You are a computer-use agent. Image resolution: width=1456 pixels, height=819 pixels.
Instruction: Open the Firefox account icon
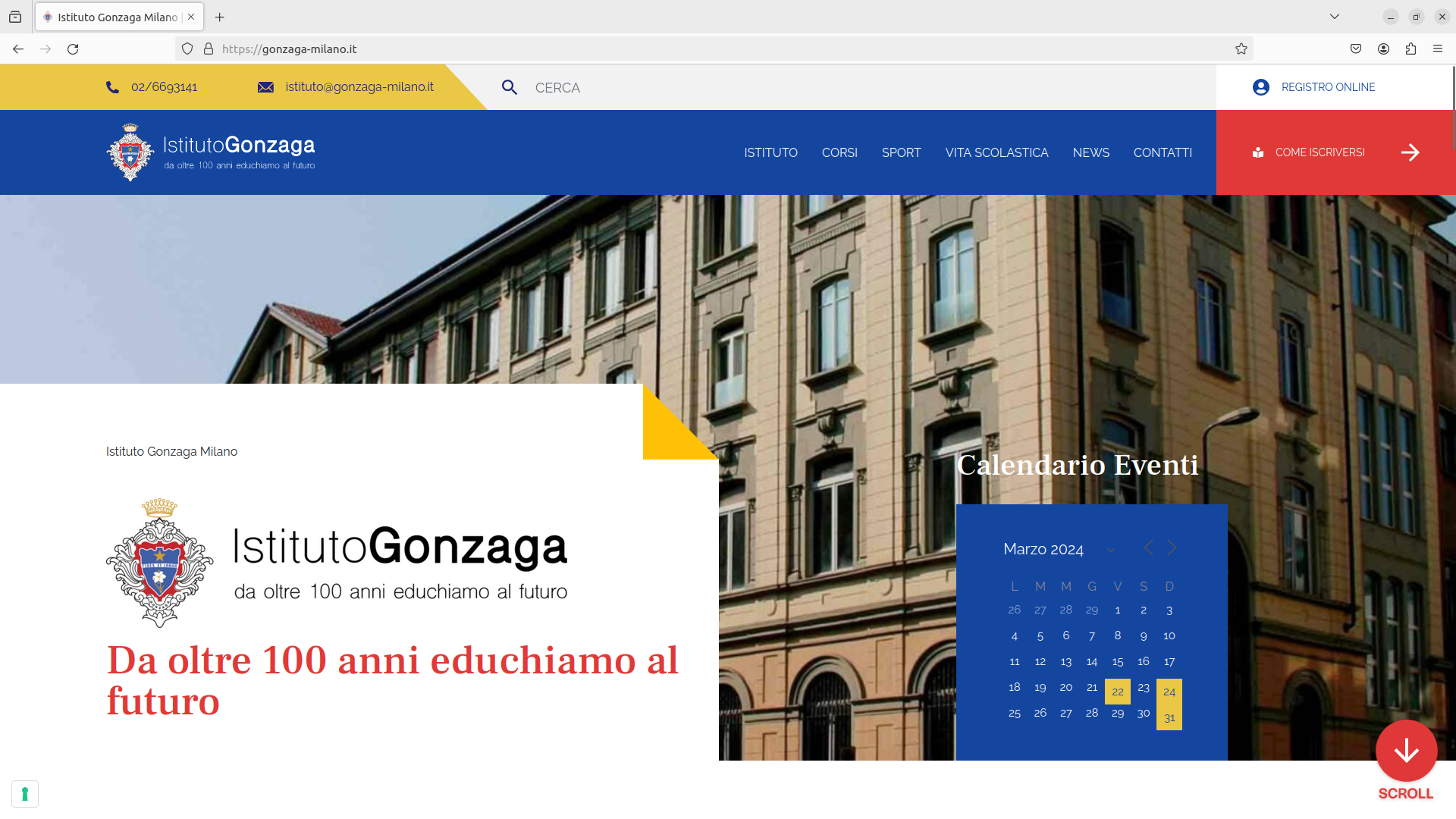tap(1383, 49)
